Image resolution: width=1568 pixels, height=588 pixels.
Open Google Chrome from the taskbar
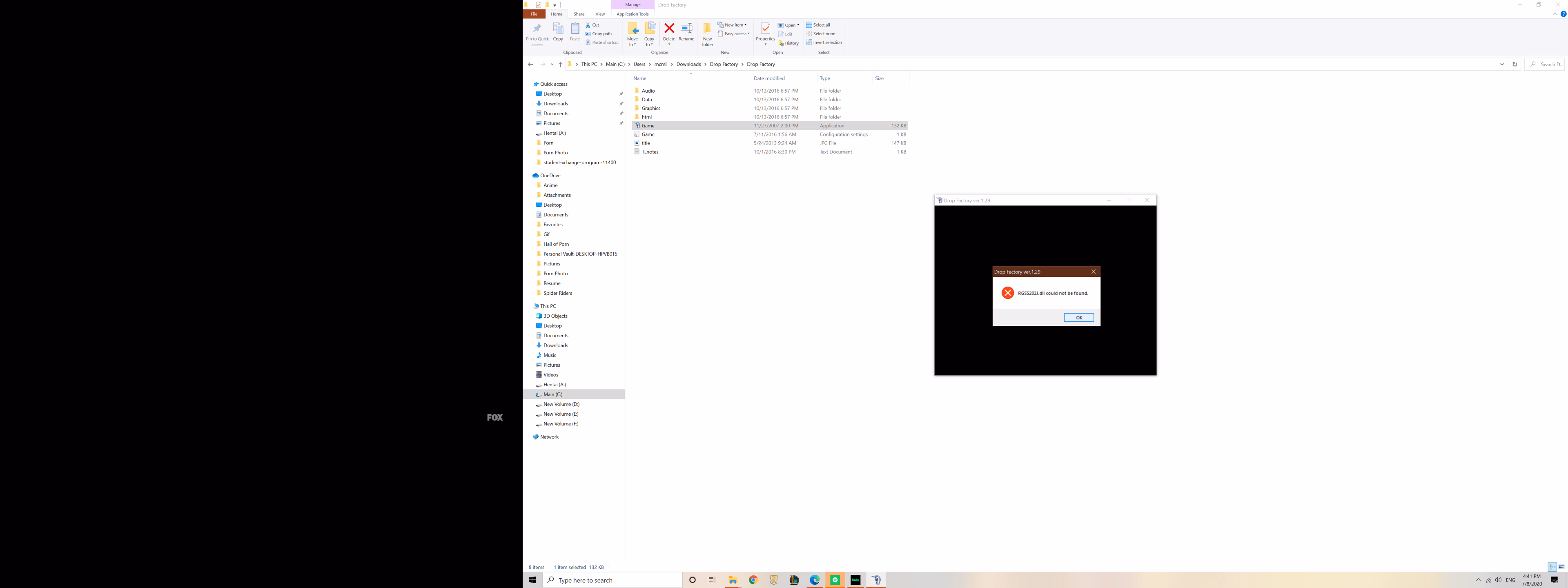point(753,580)
